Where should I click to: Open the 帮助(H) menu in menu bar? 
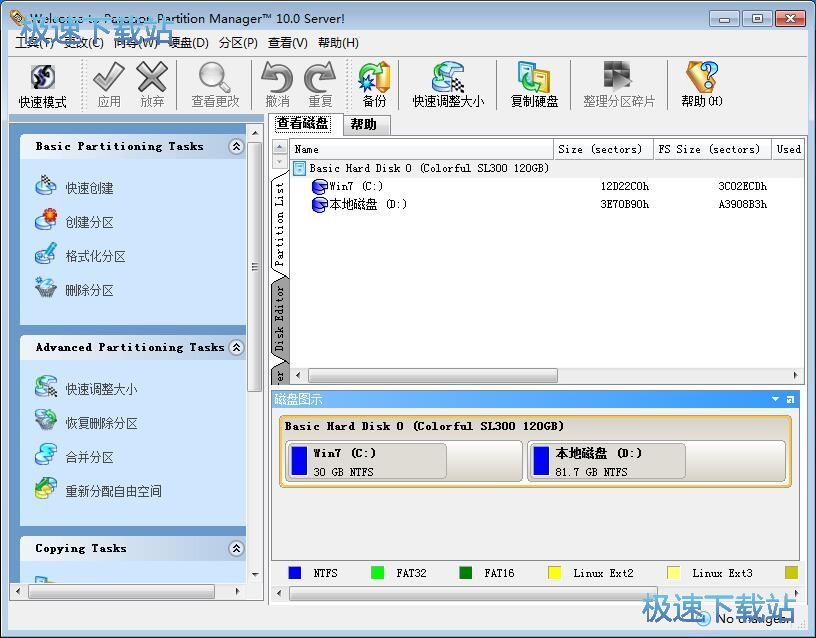click(x=338, y=43)
